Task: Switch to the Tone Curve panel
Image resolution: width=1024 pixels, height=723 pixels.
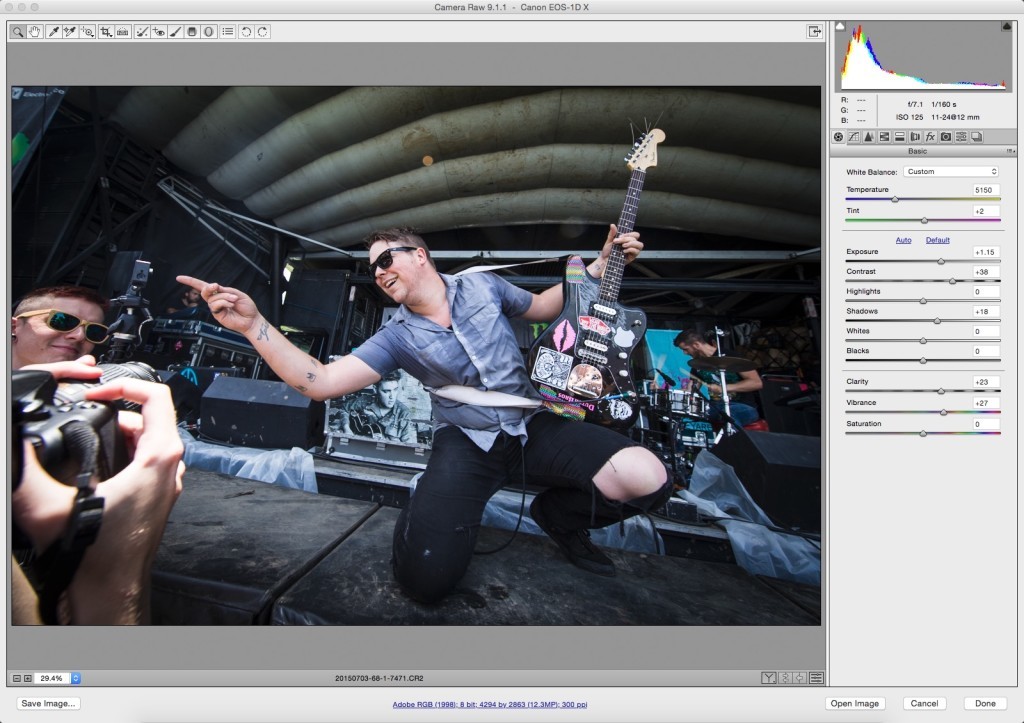Action: 855,137
